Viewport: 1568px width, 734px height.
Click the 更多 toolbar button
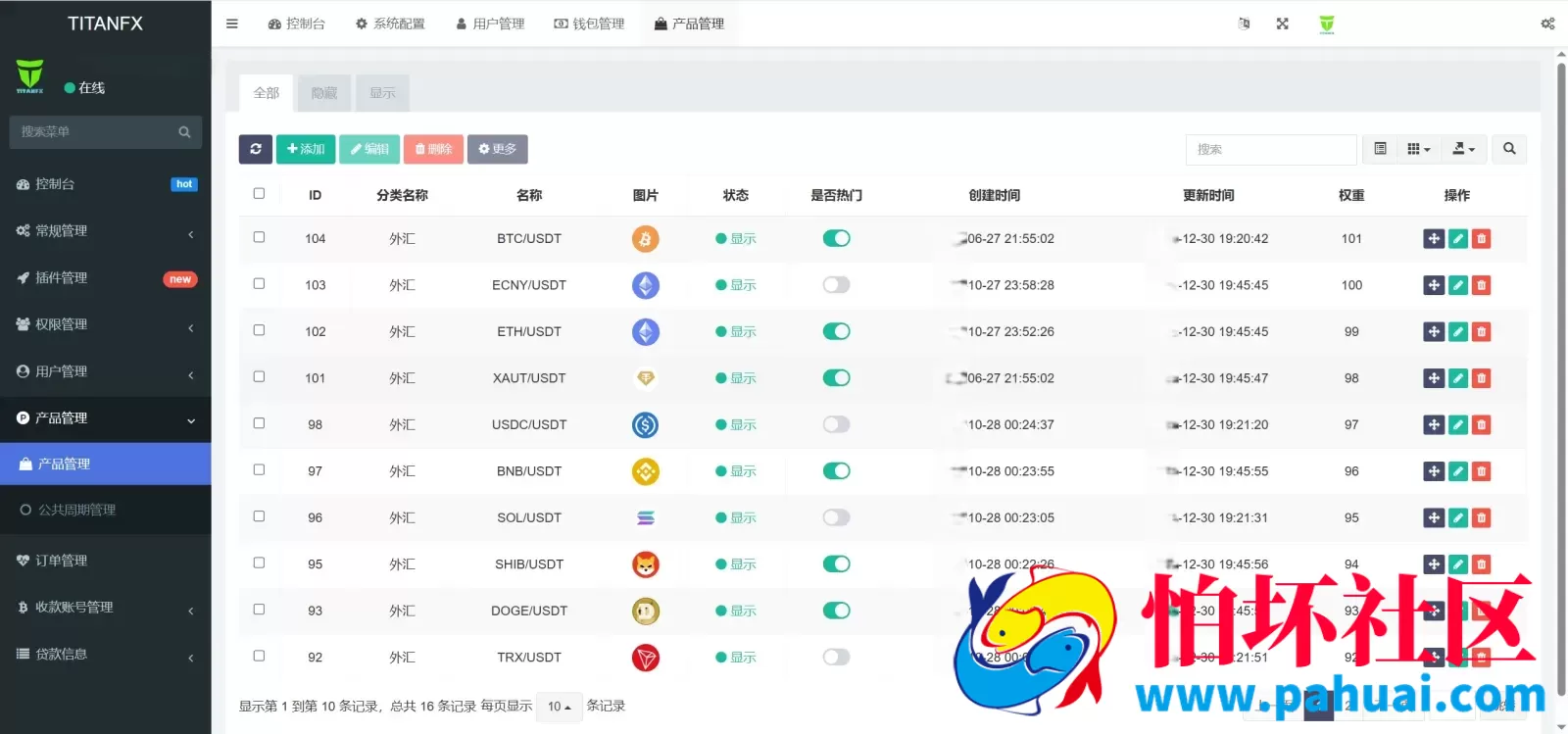tap(498, 149)
